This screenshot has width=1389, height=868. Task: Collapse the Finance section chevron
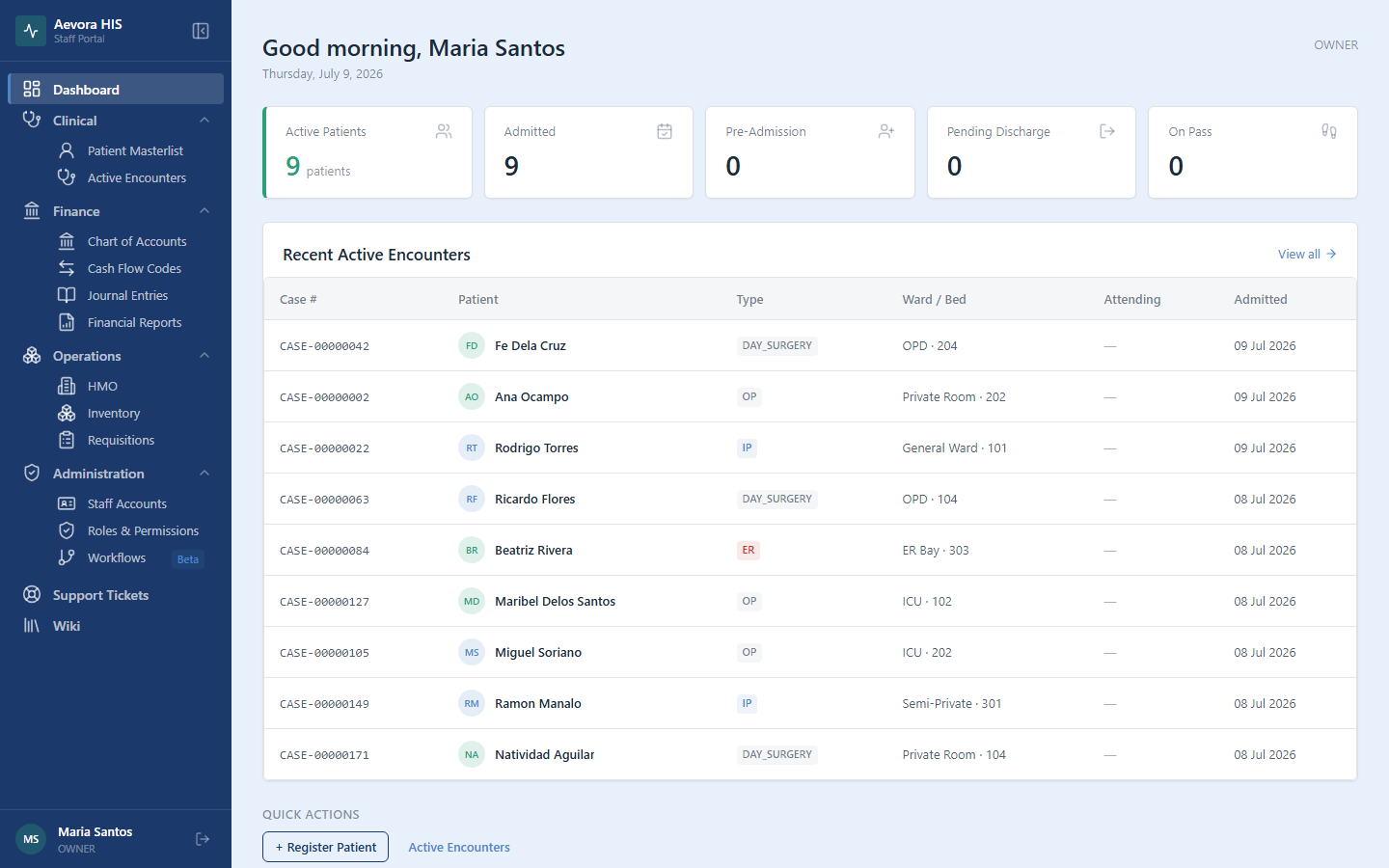tap(204, 210)
